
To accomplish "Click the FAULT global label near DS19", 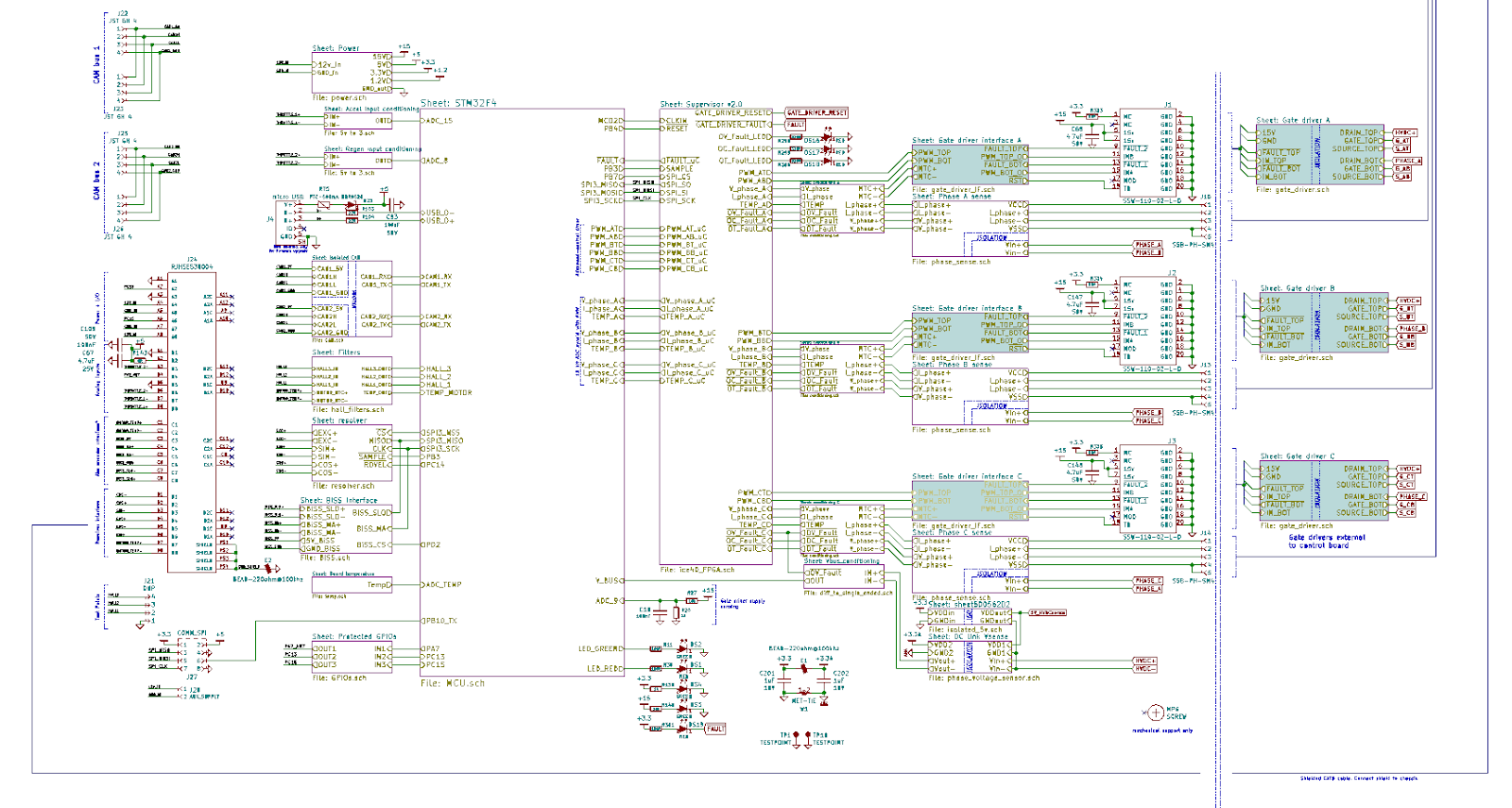I will [714, 729].
